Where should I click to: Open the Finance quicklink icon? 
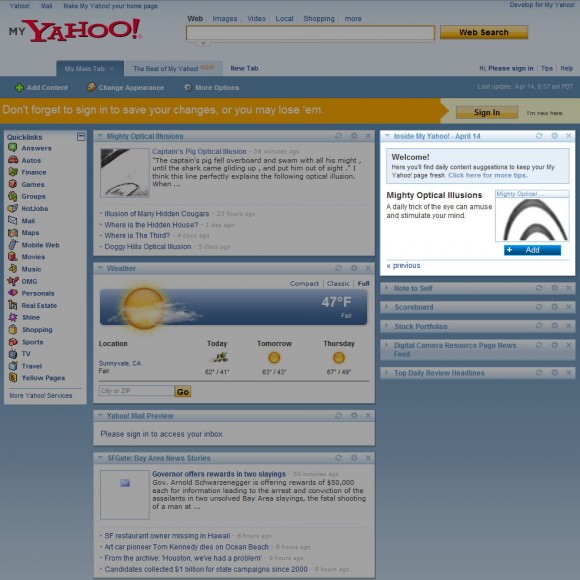[13, 172]
